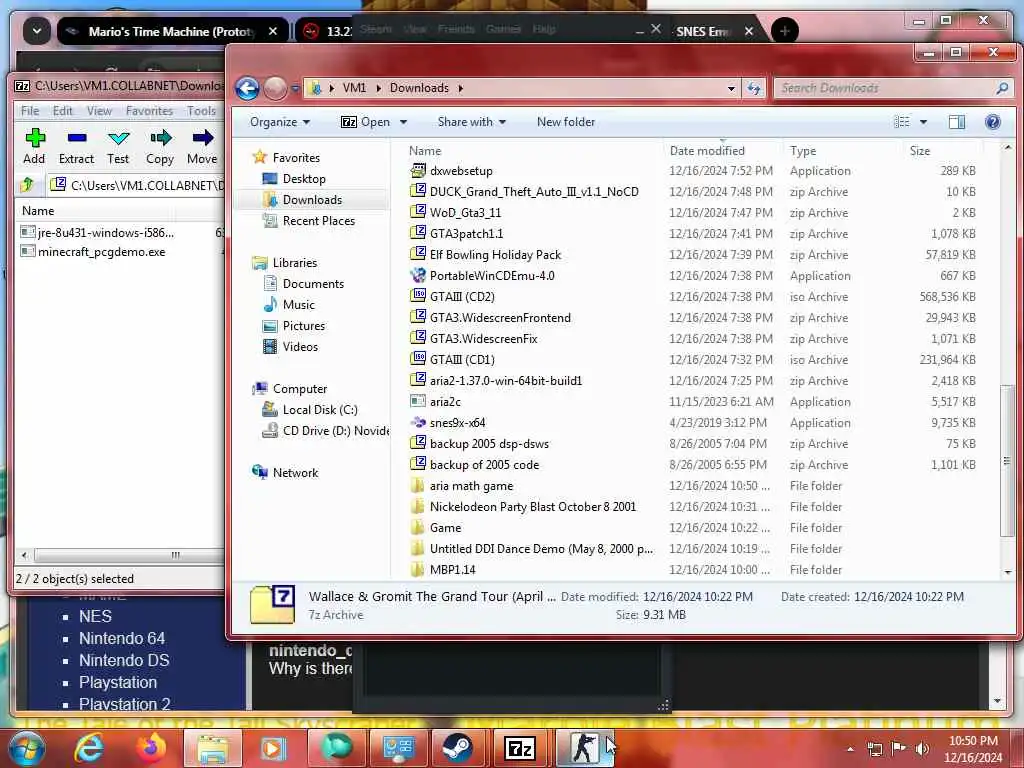Open Firefox from the taskbar
This screenshot has width=1024, height=768.
pyautogui.click(x=151, y=748)
